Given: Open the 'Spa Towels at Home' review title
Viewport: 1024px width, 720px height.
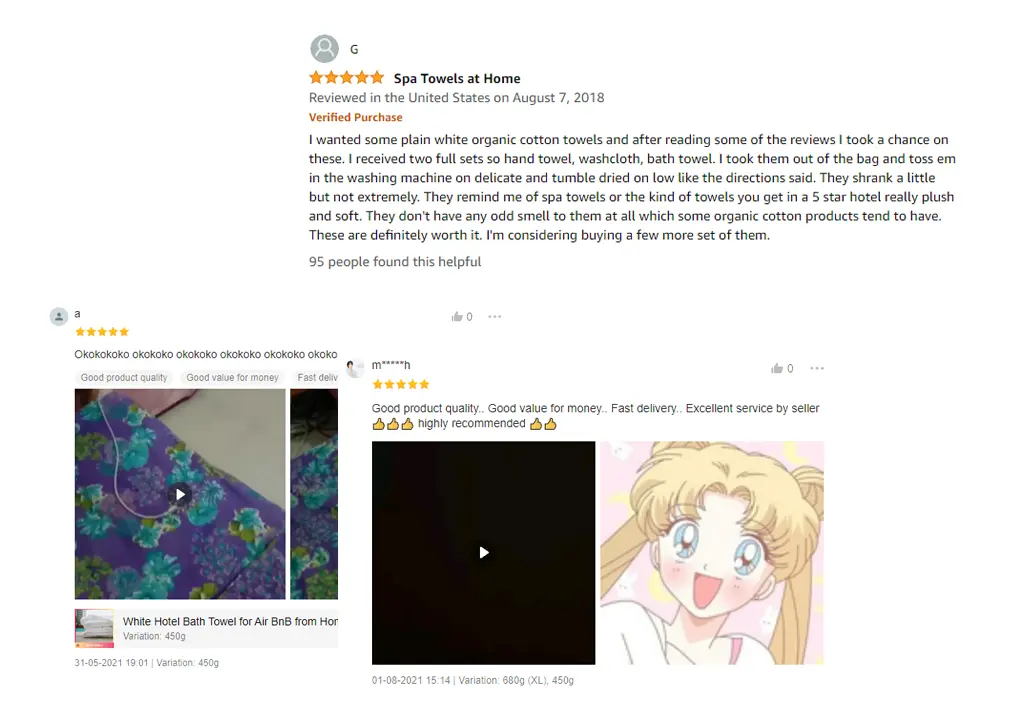Looking at the screenshot, I should tap(457, 78).
